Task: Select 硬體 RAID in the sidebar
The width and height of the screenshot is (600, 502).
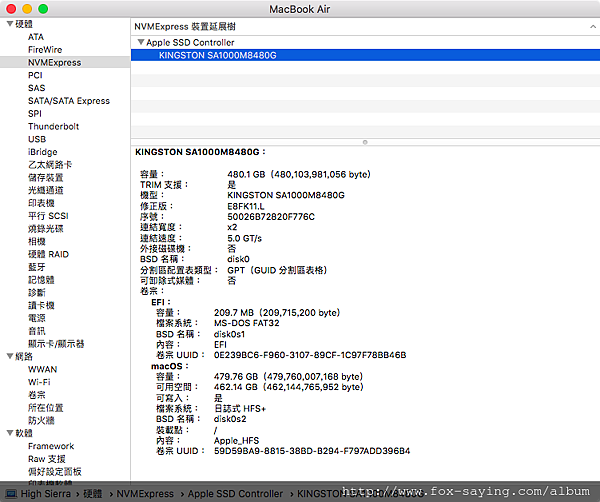Action: click(x=48, y=254)
